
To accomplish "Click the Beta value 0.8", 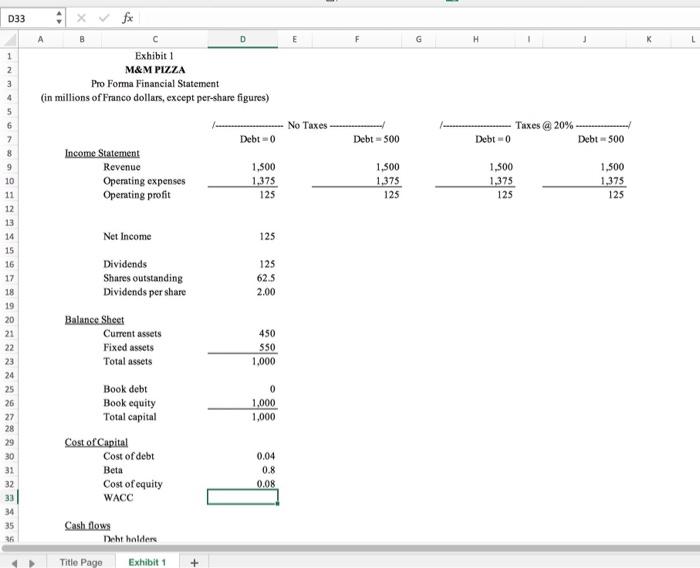I will tap(269, 470).
